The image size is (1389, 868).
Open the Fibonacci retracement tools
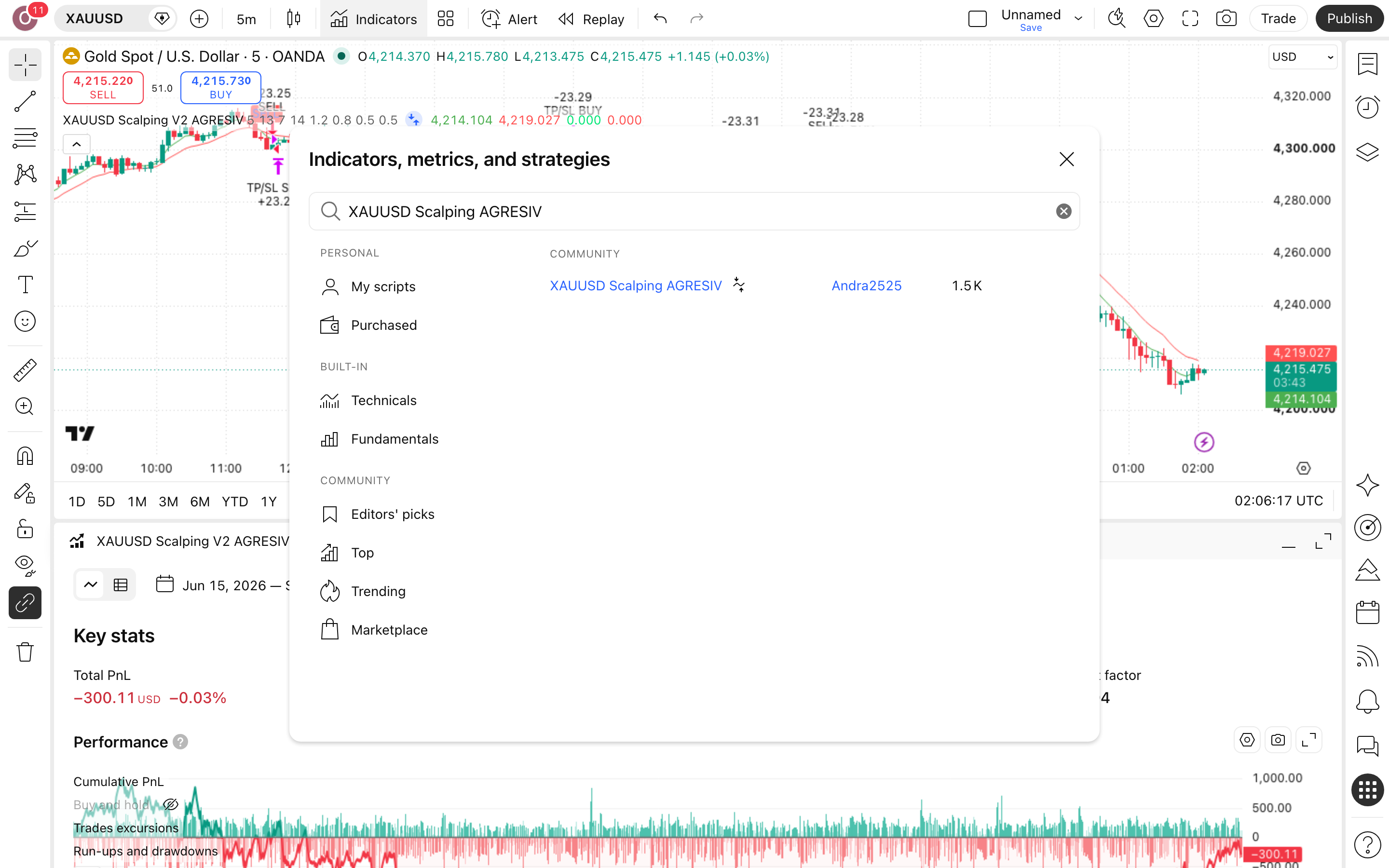point(25,138)
